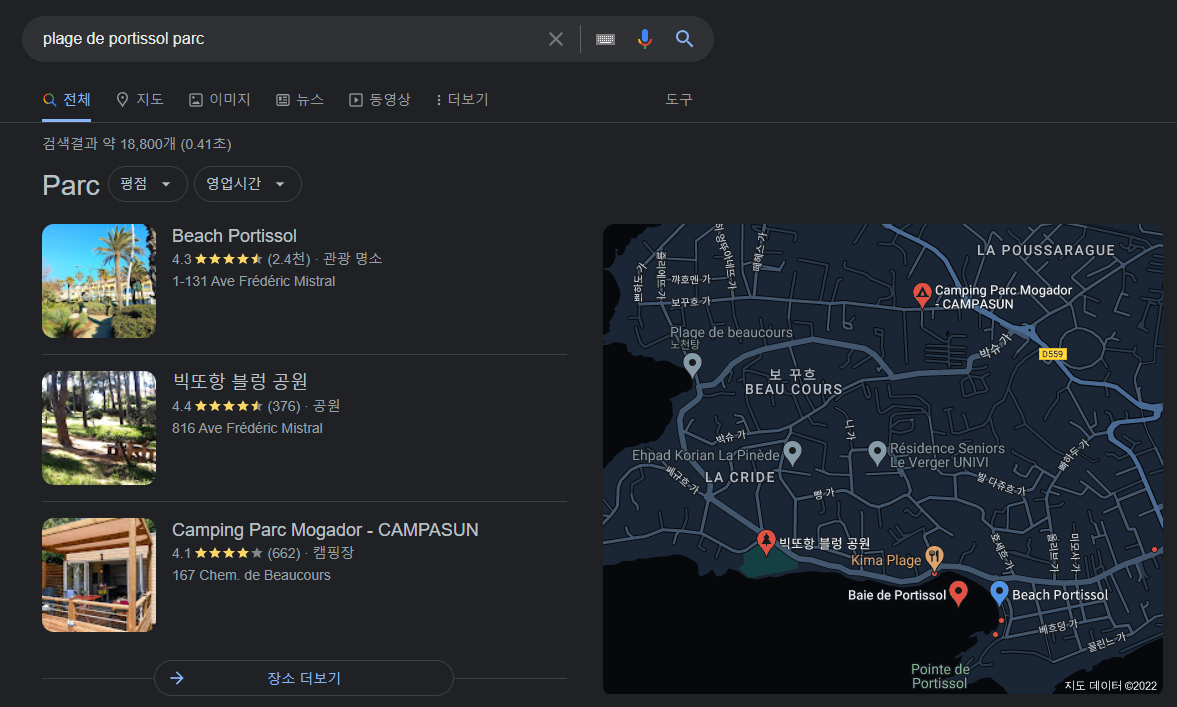The image size is (1177, 707).
Task: Open Beach Portissol listing title
Action: (x=234, y=236)
